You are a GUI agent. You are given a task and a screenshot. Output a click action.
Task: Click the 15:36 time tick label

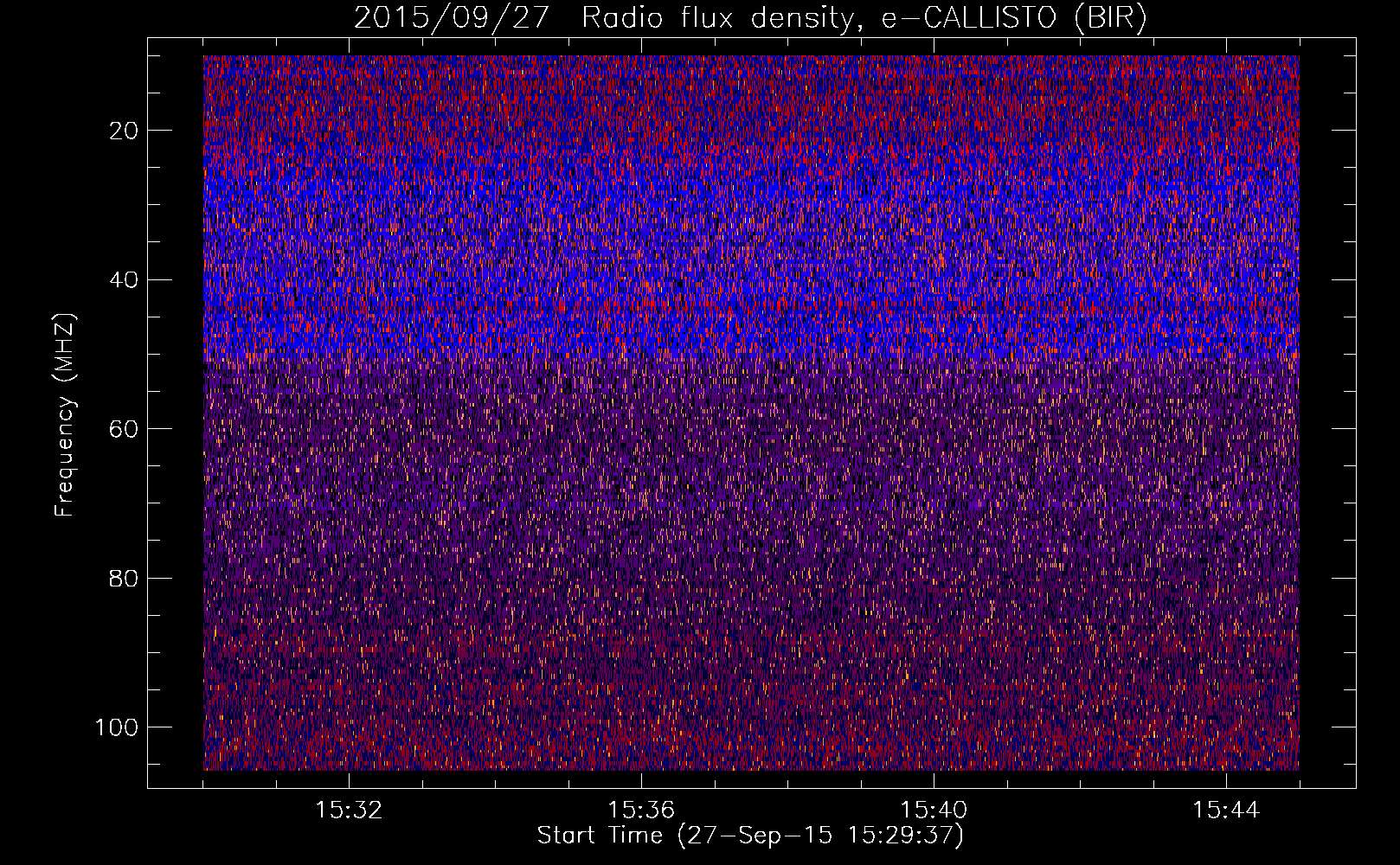pos(641,811)
